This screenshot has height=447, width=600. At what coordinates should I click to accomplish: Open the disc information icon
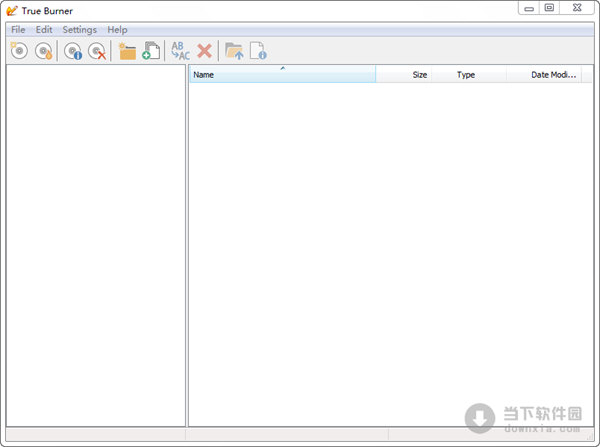(x=73, y=51)
